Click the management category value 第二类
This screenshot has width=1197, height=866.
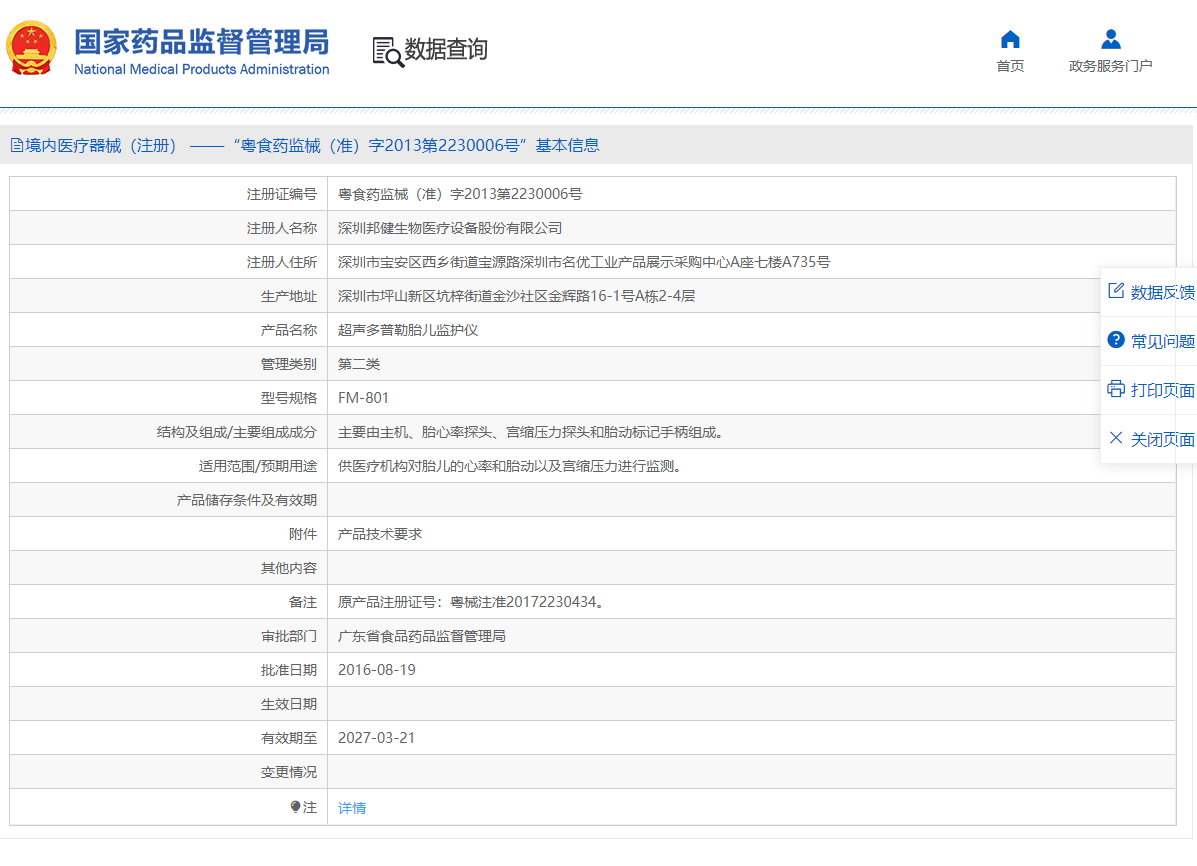tap(359, 364)
